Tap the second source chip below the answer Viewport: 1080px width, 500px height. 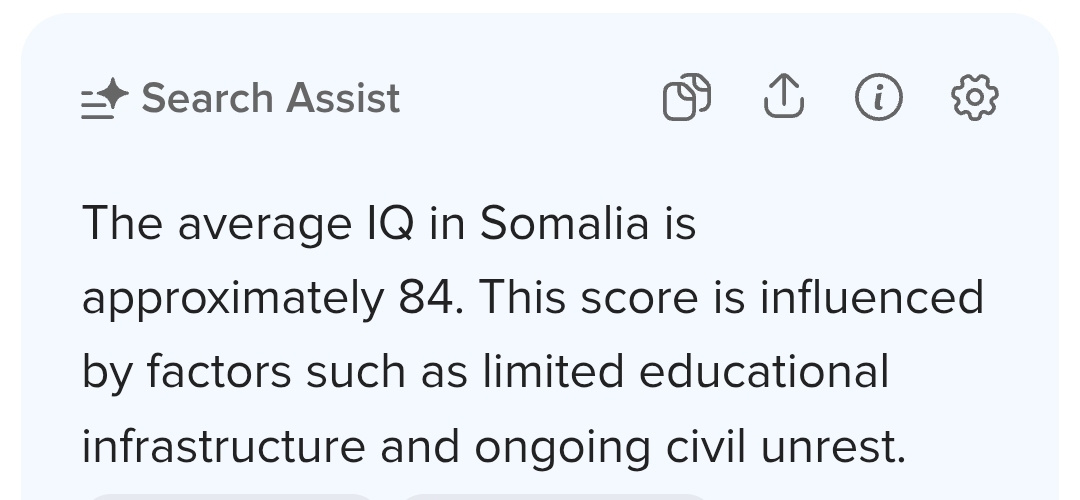click(555, 495)
